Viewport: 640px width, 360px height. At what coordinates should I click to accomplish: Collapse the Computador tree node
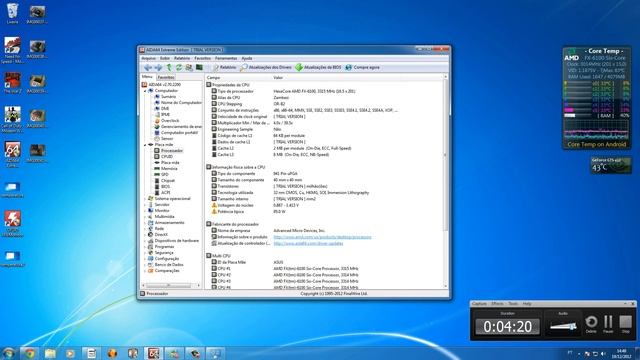pyautogui.click(x=145, y=91)
